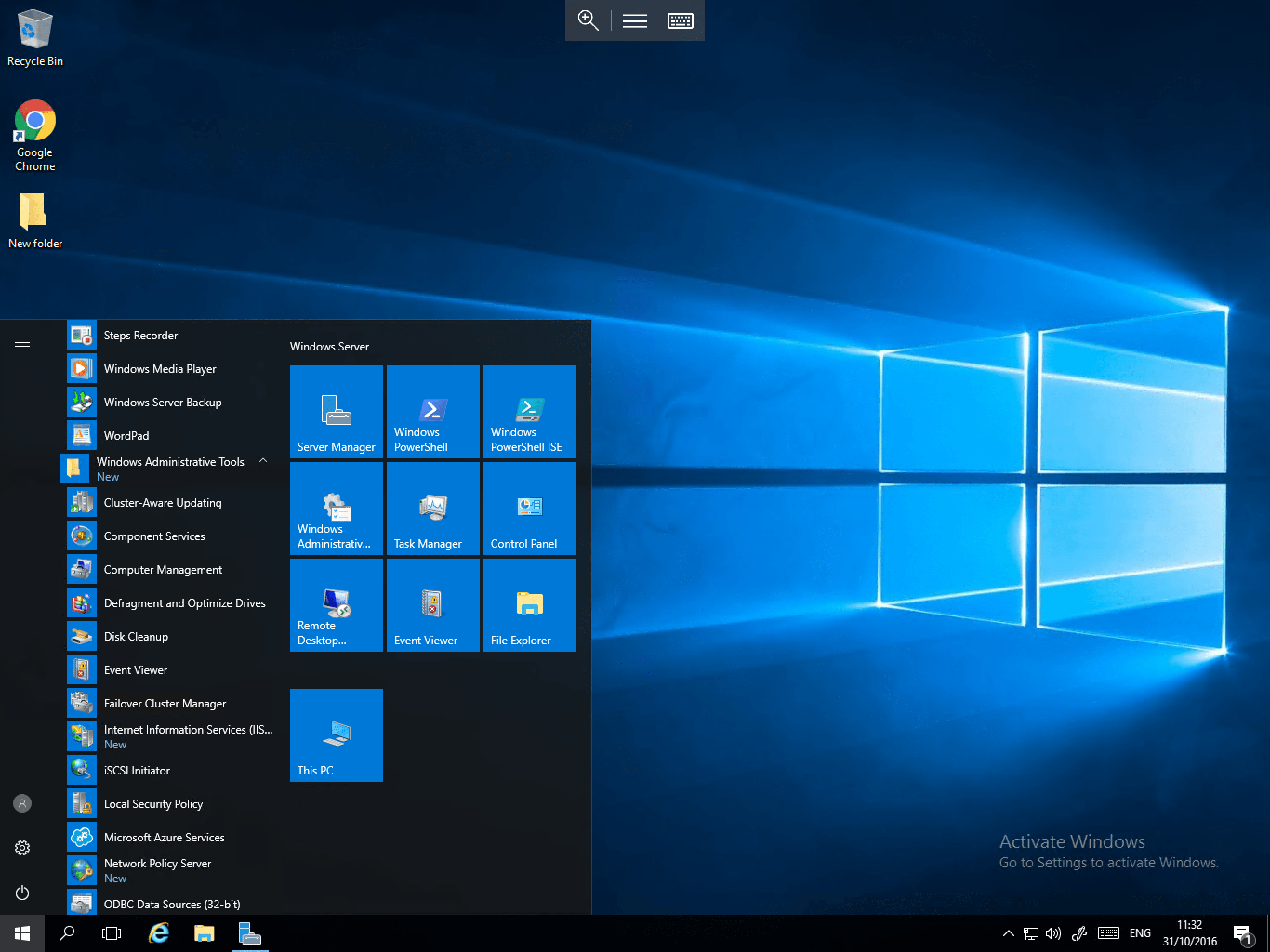Open the Settings gear in the Start menu
Image resolution: width=1270 pixels, height=952 pixels.
click(22, 847)
